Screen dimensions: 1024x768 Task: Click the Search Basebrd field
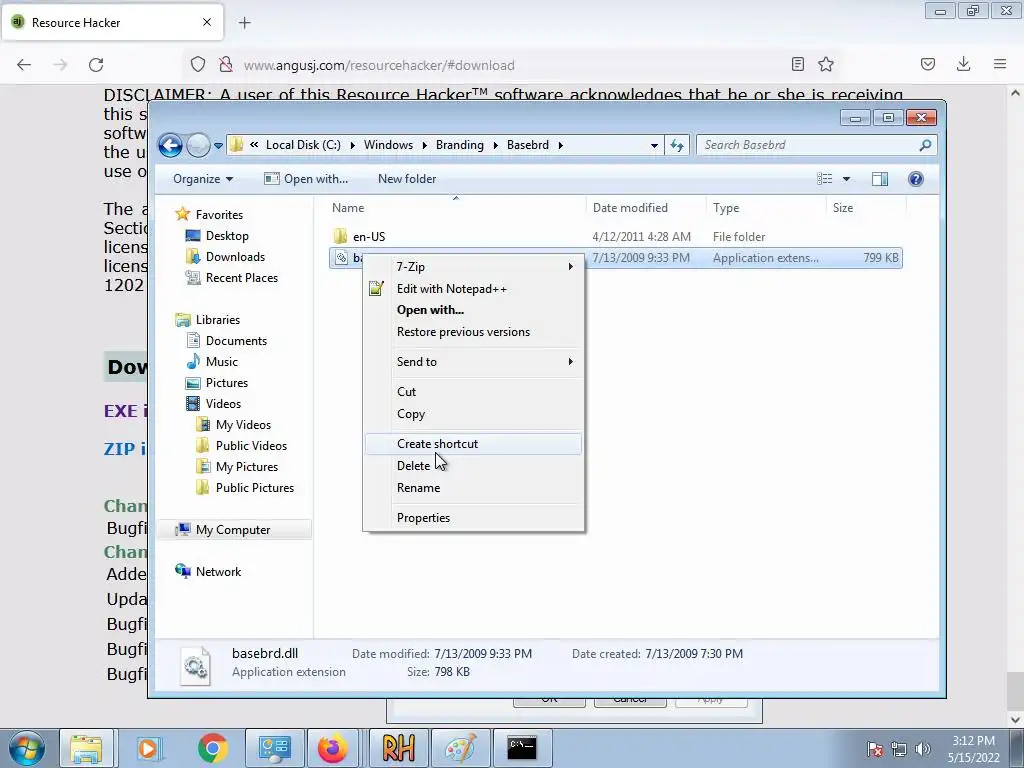click(816, 145)
